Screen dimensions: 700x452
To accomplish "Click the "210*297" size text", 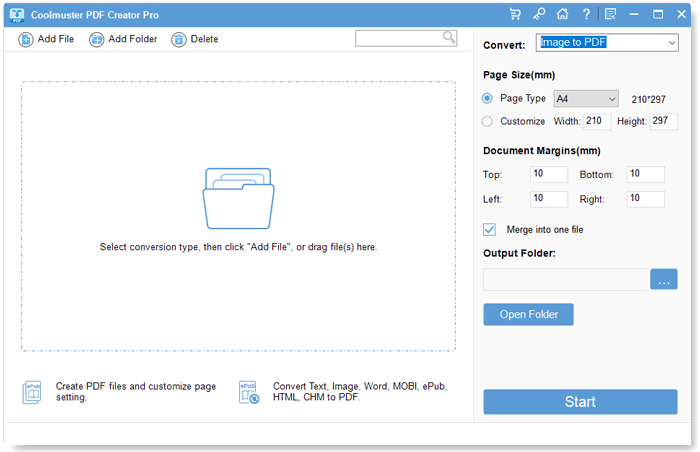I will [x=648, y=99].
